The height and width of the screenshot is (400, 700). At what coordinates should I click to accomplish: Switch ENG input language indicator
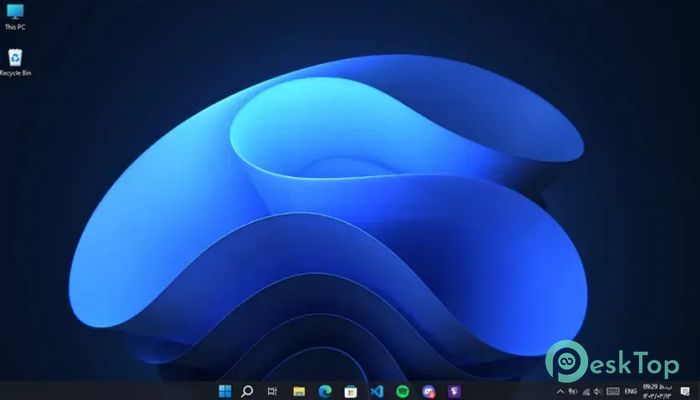pos(631,392)
